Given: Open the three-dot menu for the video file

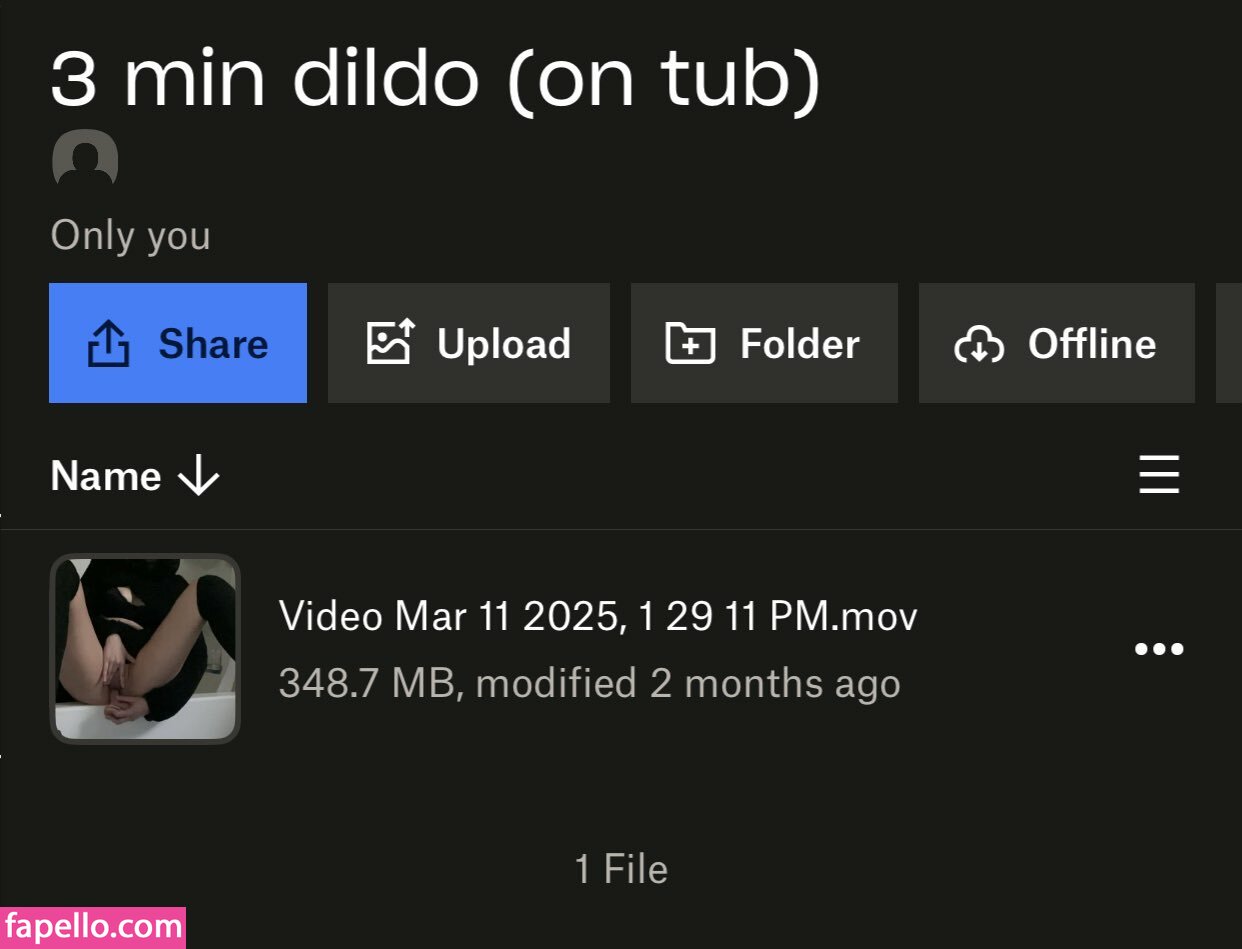Looking at the screenshot, I should [x=1159, y=649].
